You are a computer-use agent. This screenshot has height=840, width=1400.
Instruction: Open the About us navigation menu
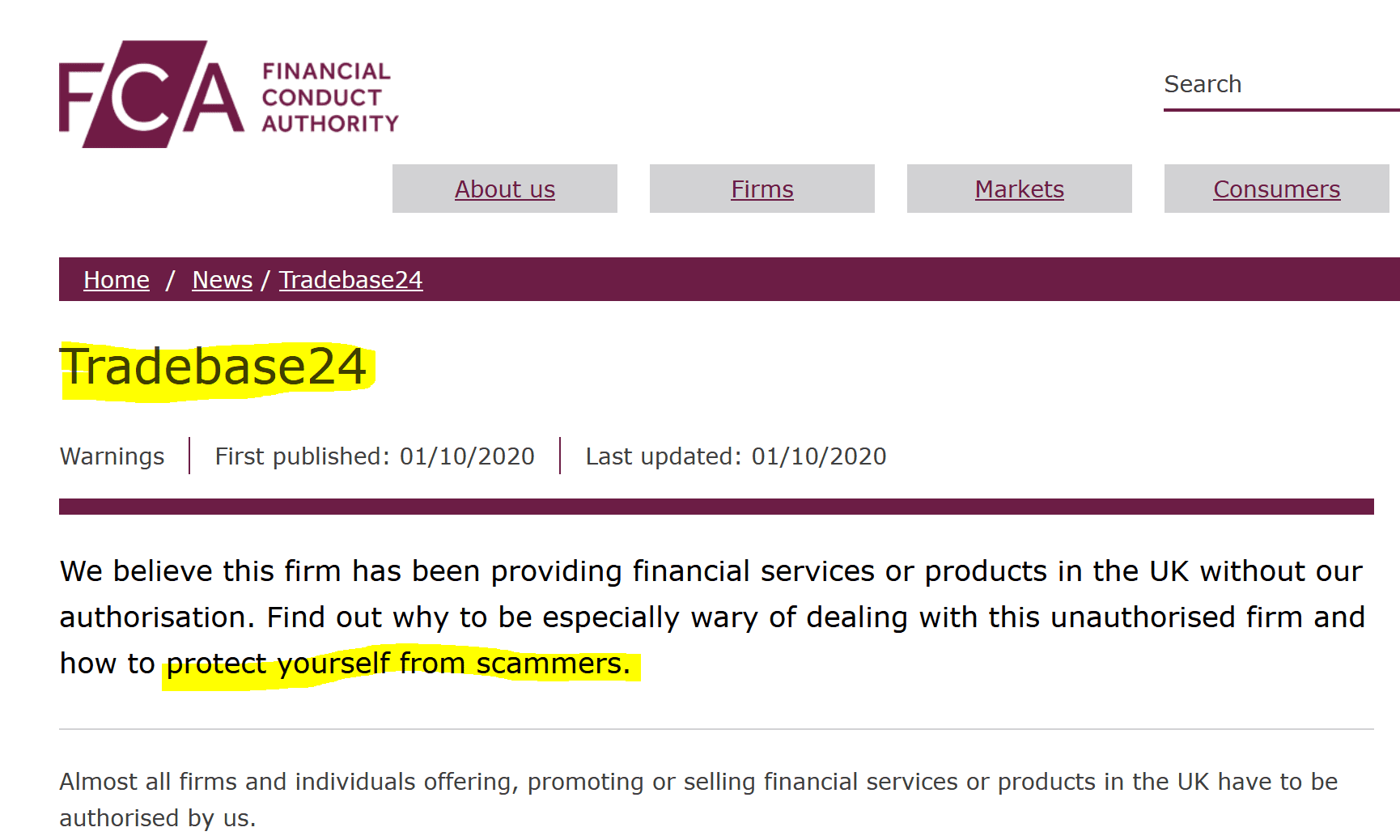(504, 189)
